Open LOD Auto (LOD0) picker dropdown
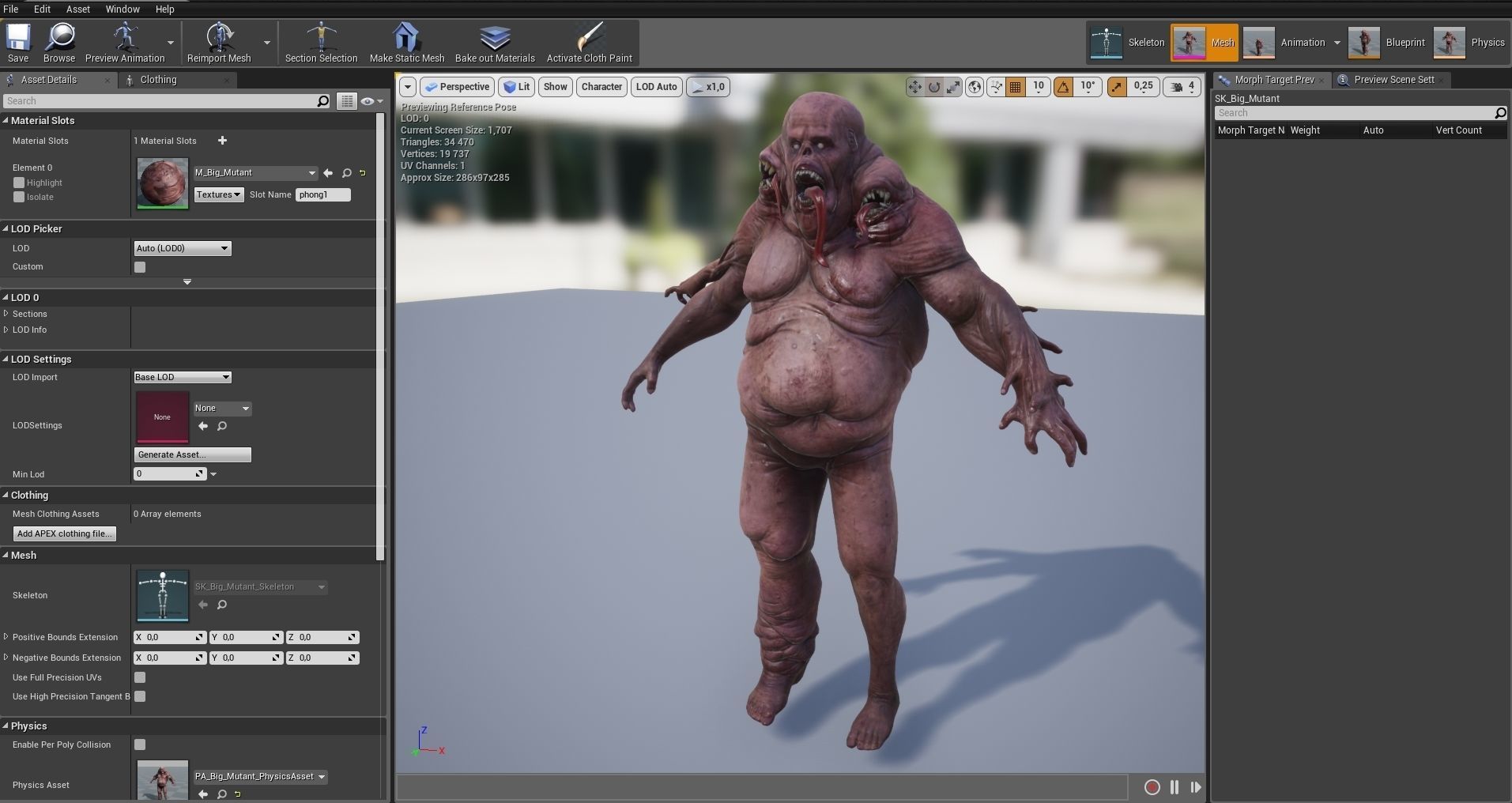The height and width of the screenshot is (803, 1512). click(182, 248)
